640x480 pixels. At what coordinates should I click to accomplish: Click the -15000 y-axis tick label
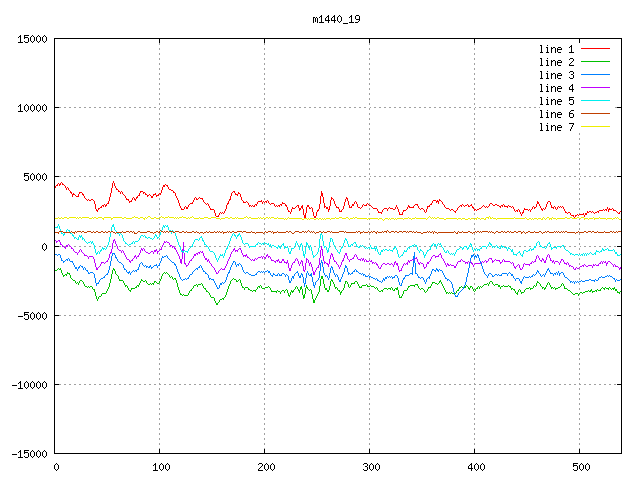point(28,454)
